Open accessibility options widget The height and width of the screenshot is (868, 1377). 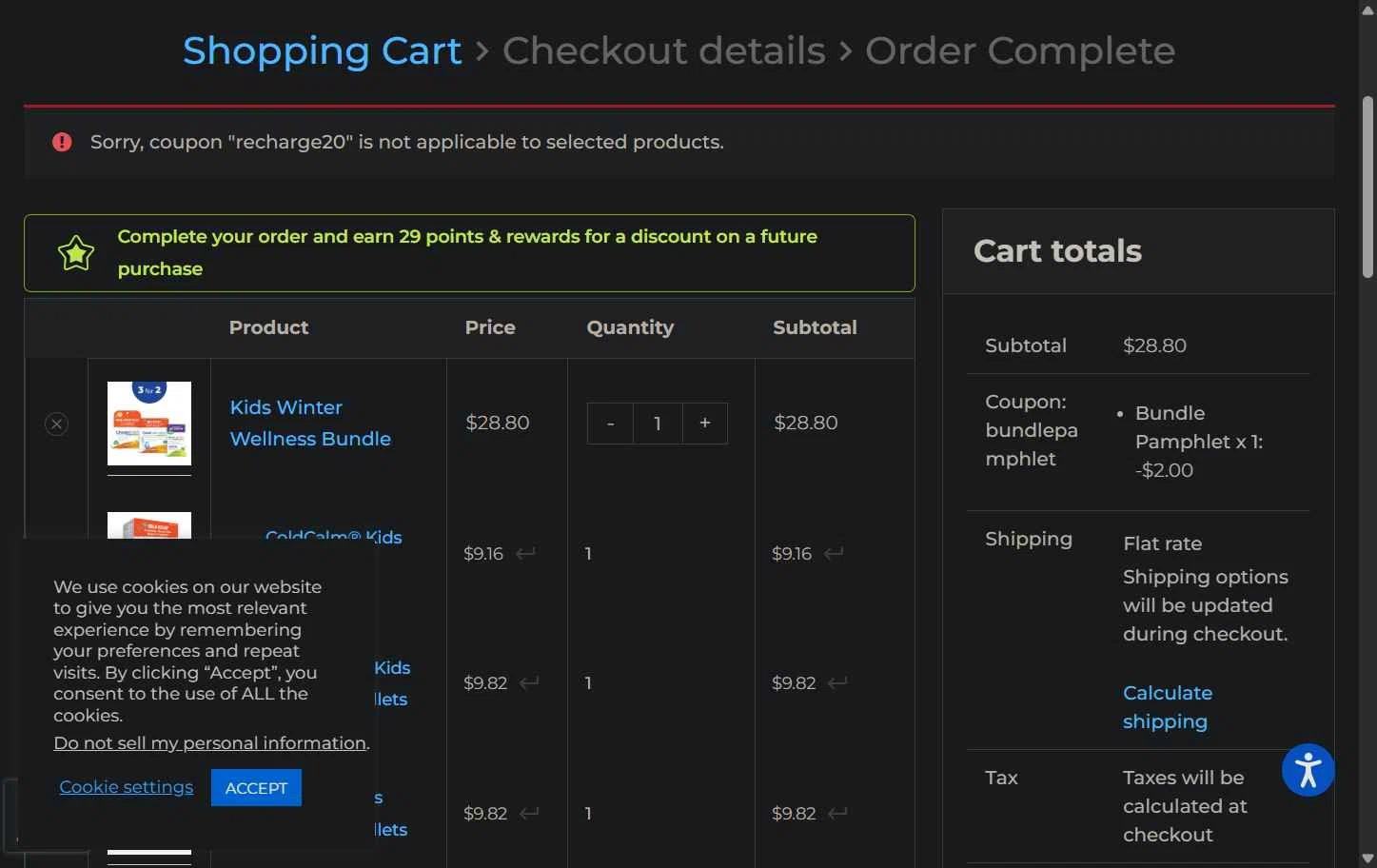pos(1308,770)
